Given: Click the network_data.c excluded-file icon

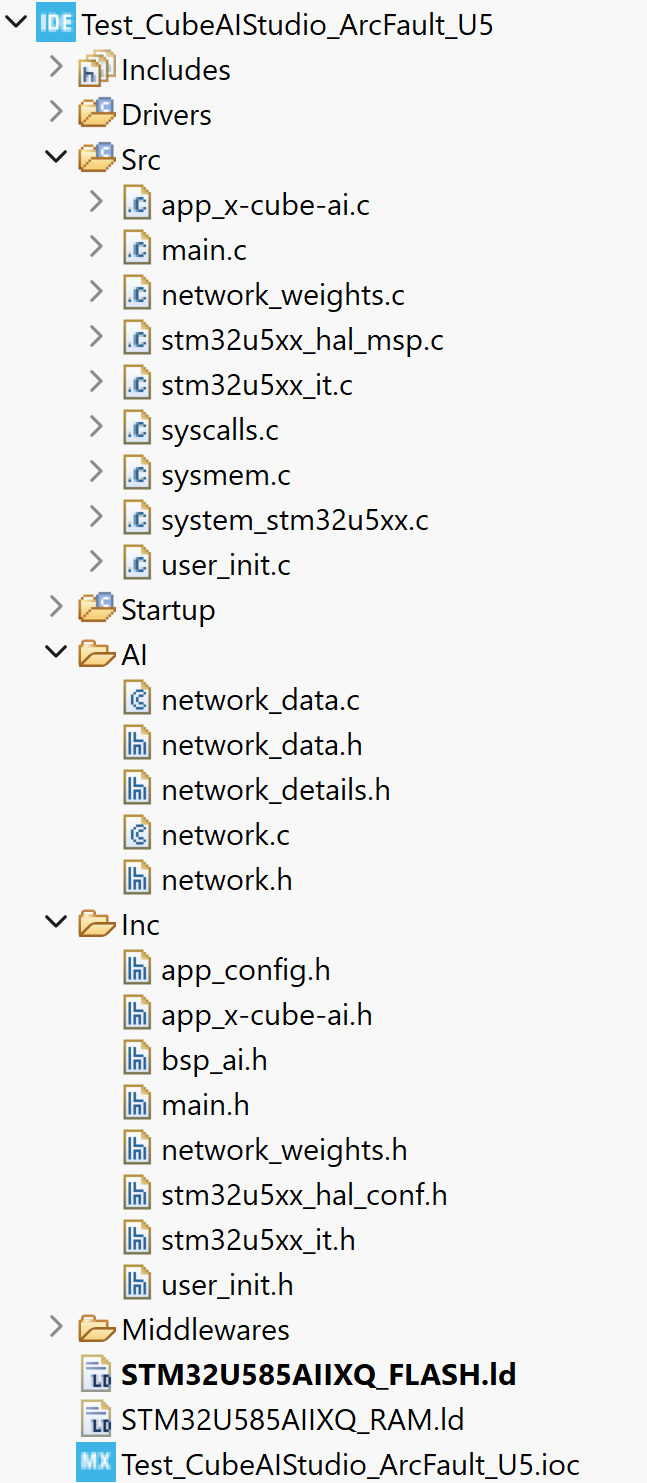Looking at the screenshot, I should point(137,699).
